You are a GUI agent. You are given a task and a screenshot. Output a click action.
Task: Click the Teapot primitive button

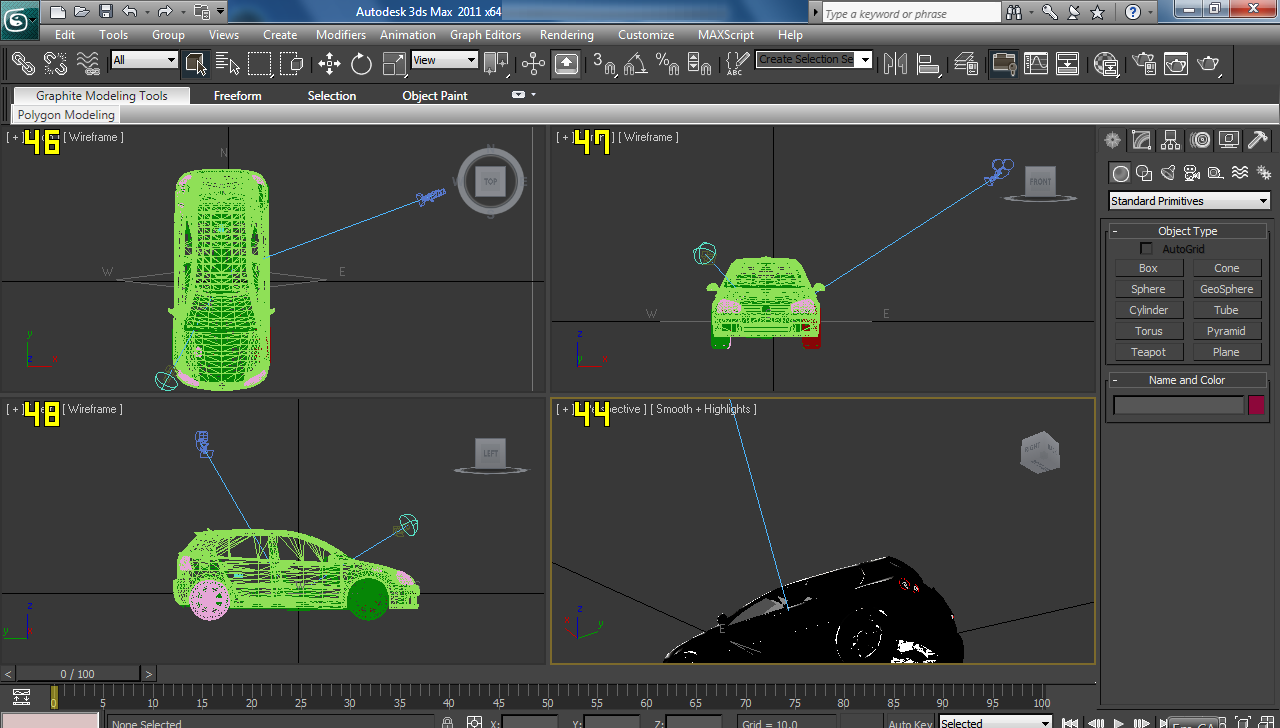coord(1148,351)
